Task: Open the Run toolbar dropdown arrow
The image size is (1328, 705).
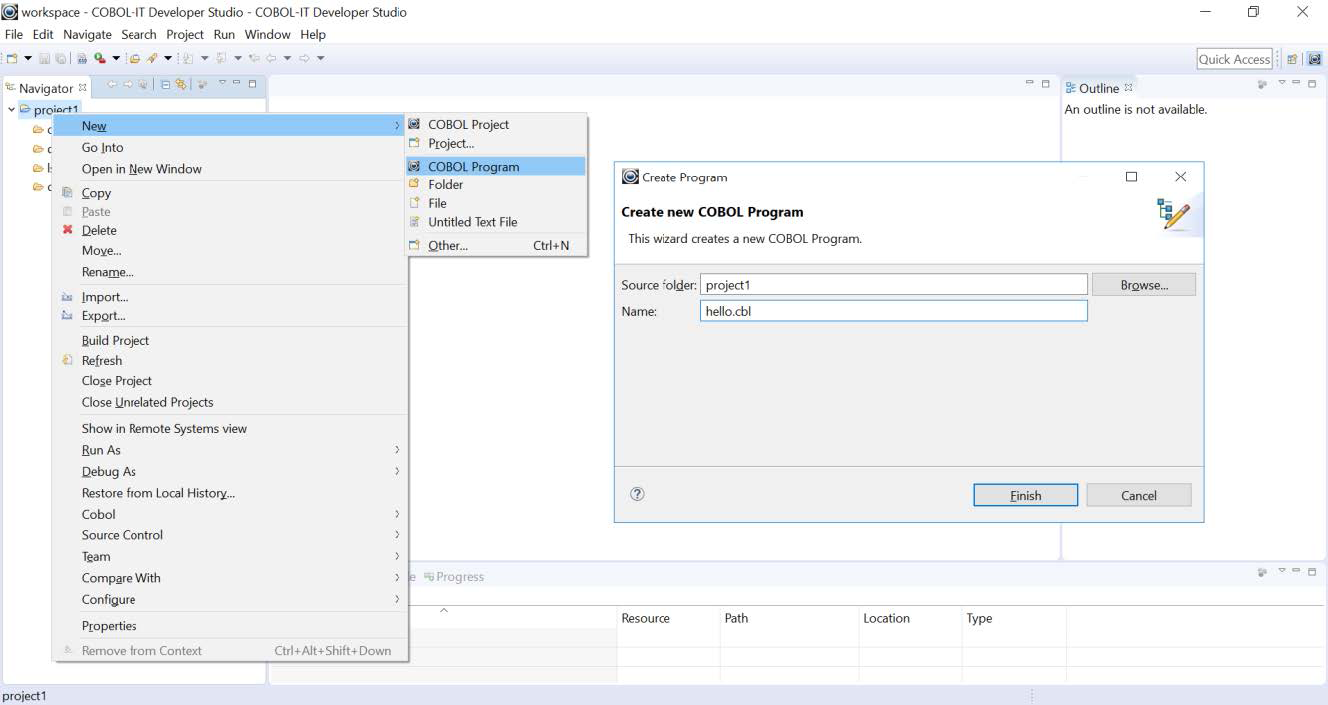Action: (116, 59)
